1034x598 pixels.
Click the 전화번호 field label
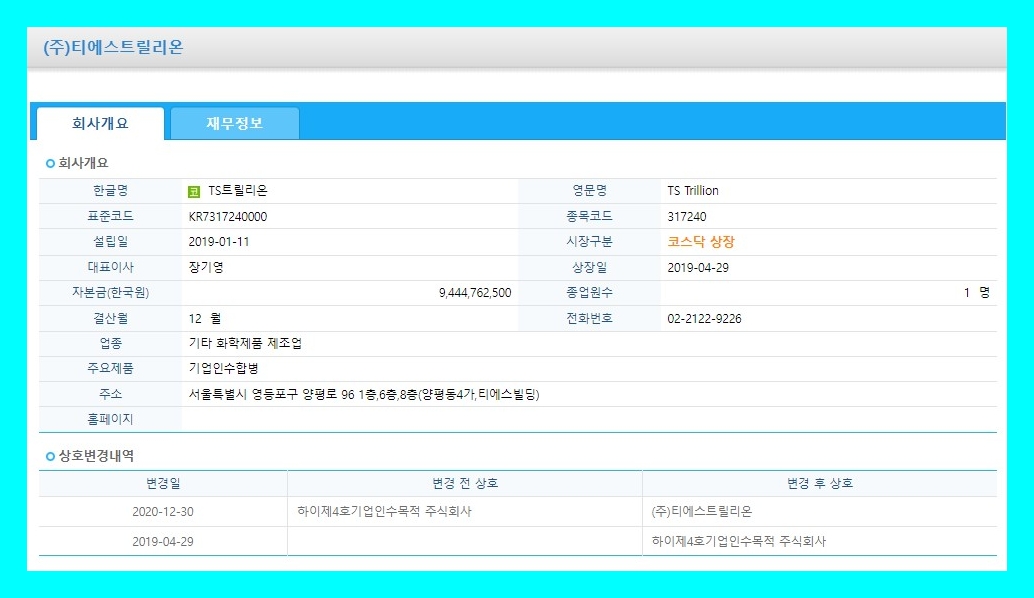[590, 318]
